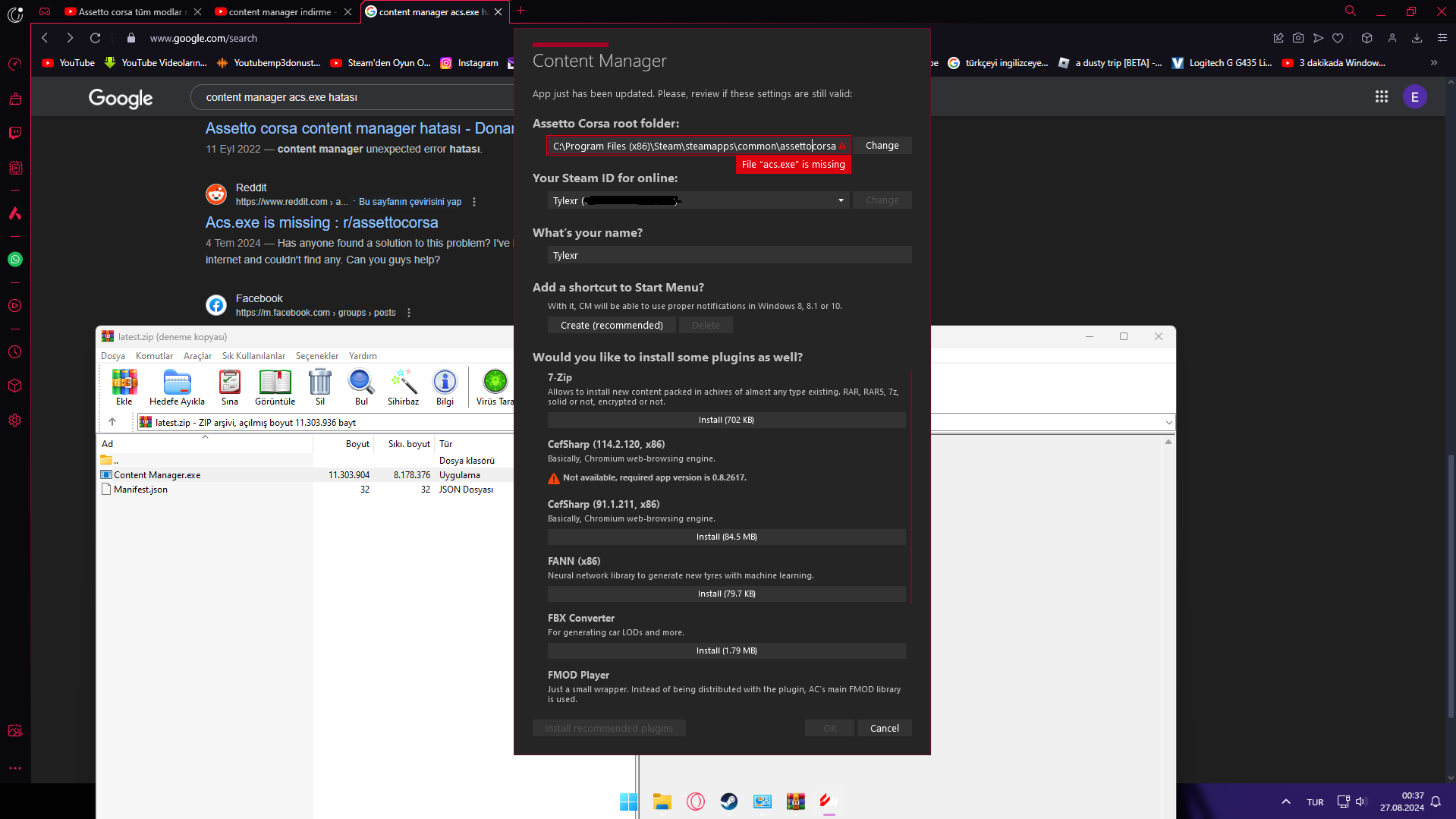The width and height of the screenshot is (1456, 819).
Task: Reload the Google search page
Action: (x=95, y=38)
